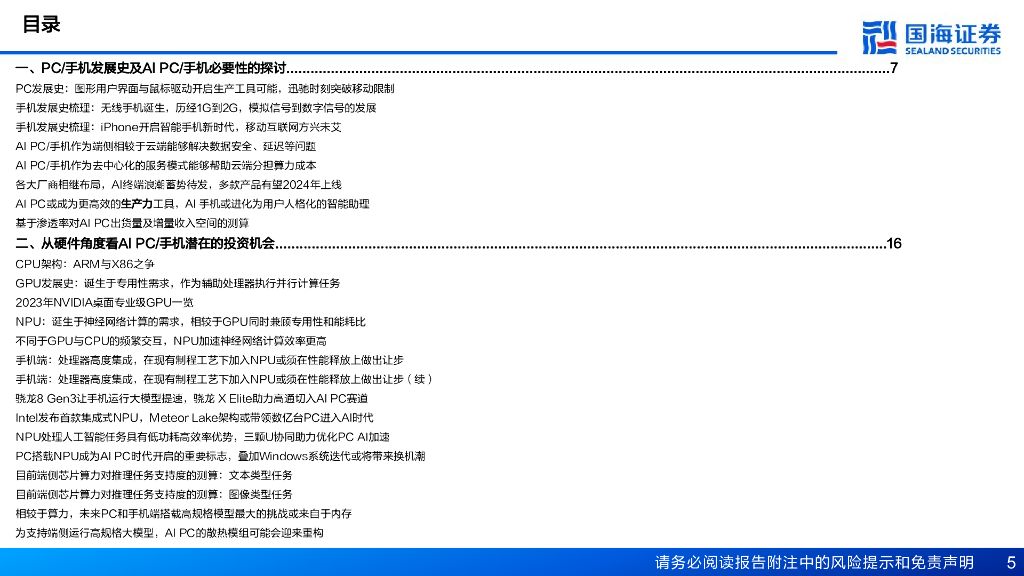Select line 手机发展史梳理：无线手机诞生
This screenshot has width=1024, height=576.
[x=196, y=108]
